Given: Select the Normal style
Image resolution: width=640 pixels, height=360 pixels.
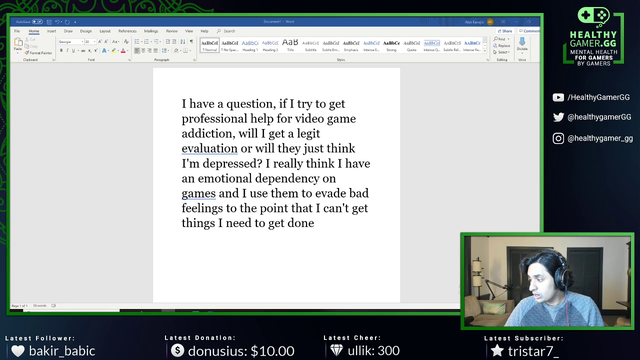Looking at the screenshot, I should [209, 45].
